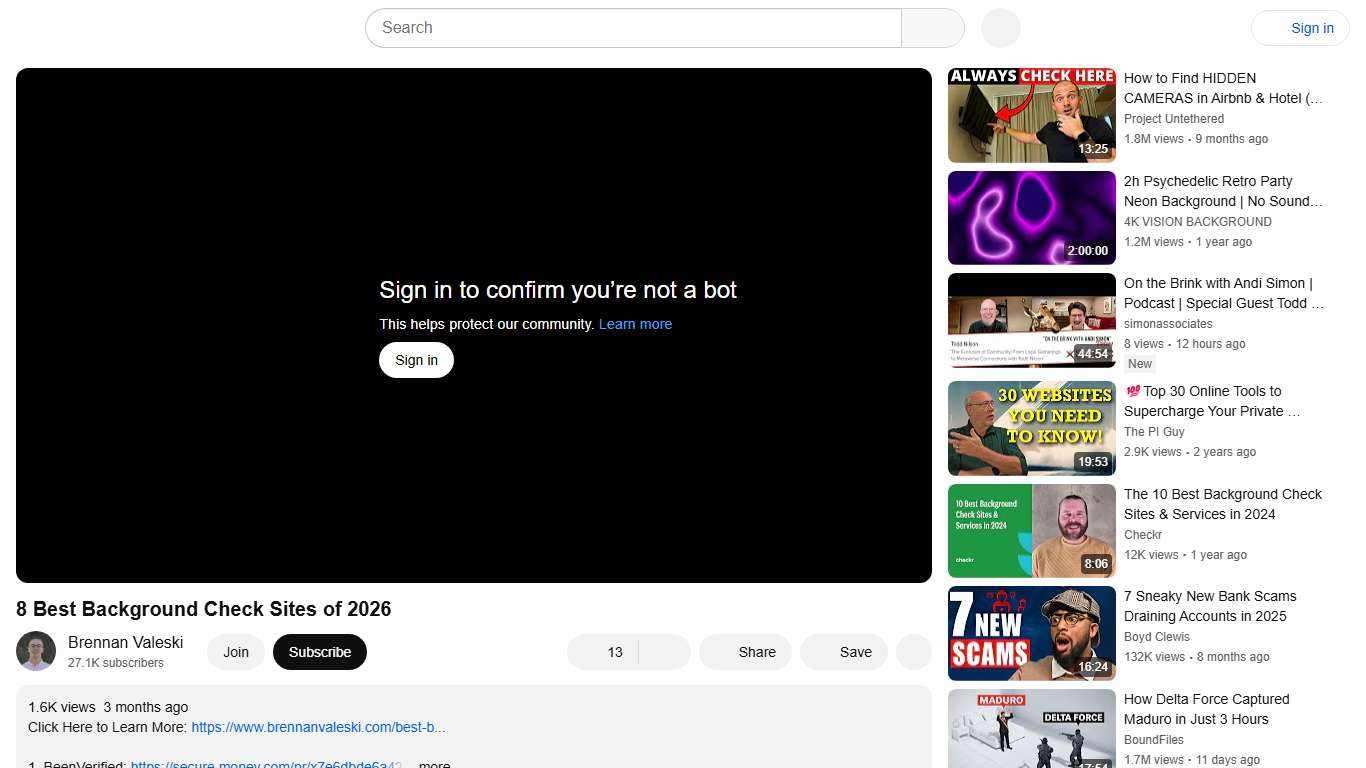Join the Brennan Valeski channel

236,651
